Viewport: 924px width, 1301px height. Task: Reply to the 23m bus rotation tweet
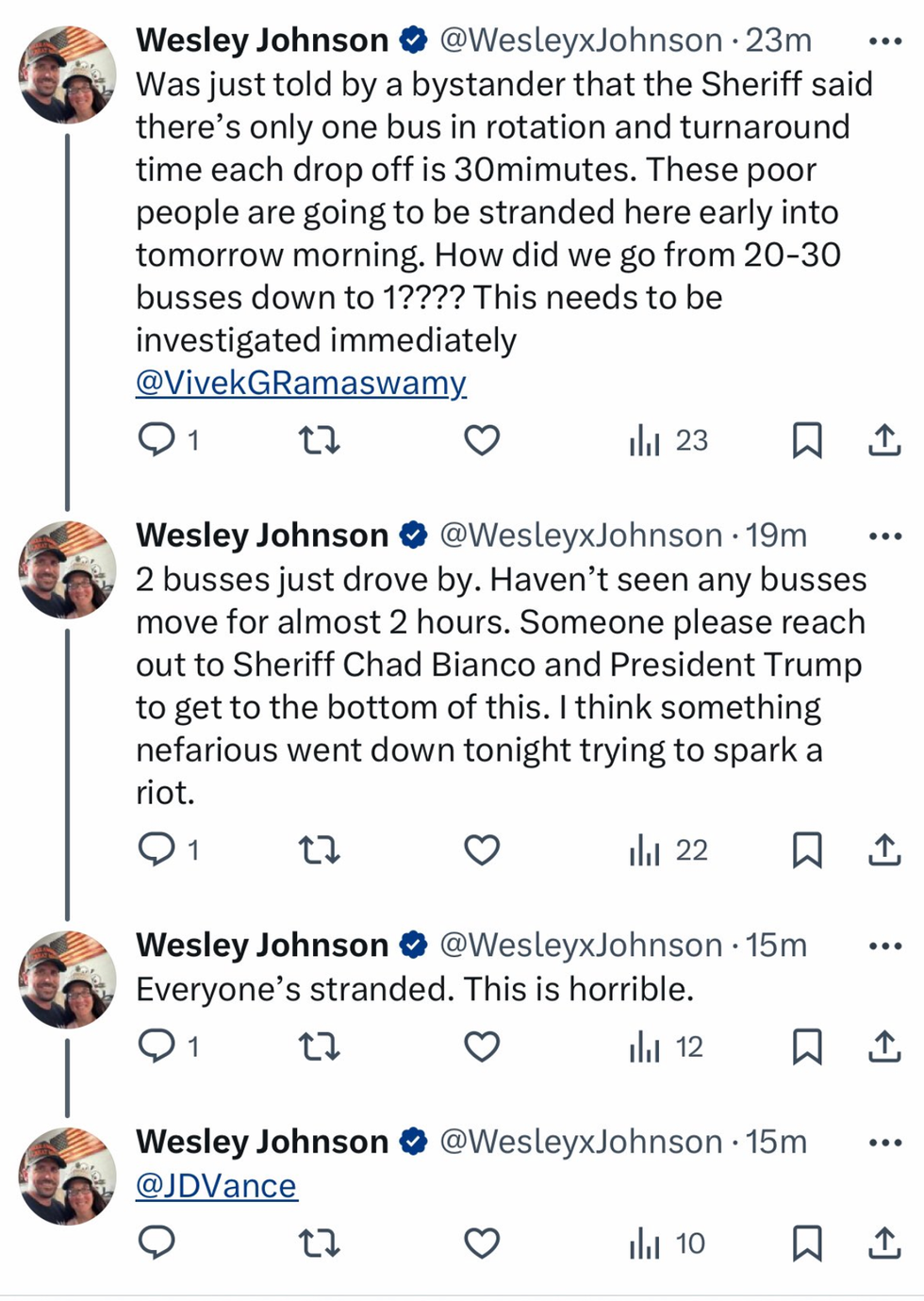157,439
